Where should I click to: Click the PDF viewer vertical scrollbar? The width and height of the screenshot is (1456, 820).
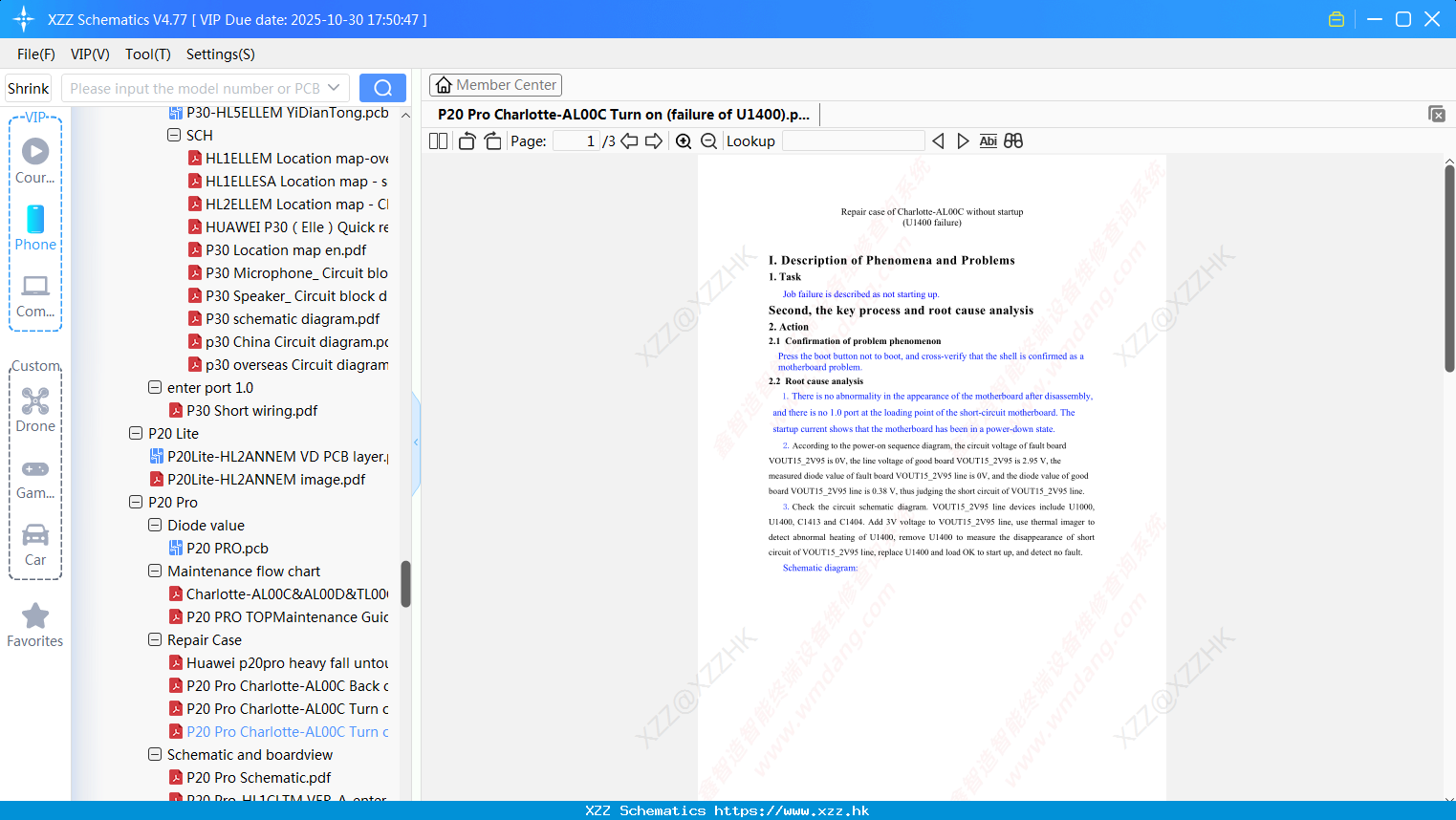pyautogui.click(x=1449, y=268)
